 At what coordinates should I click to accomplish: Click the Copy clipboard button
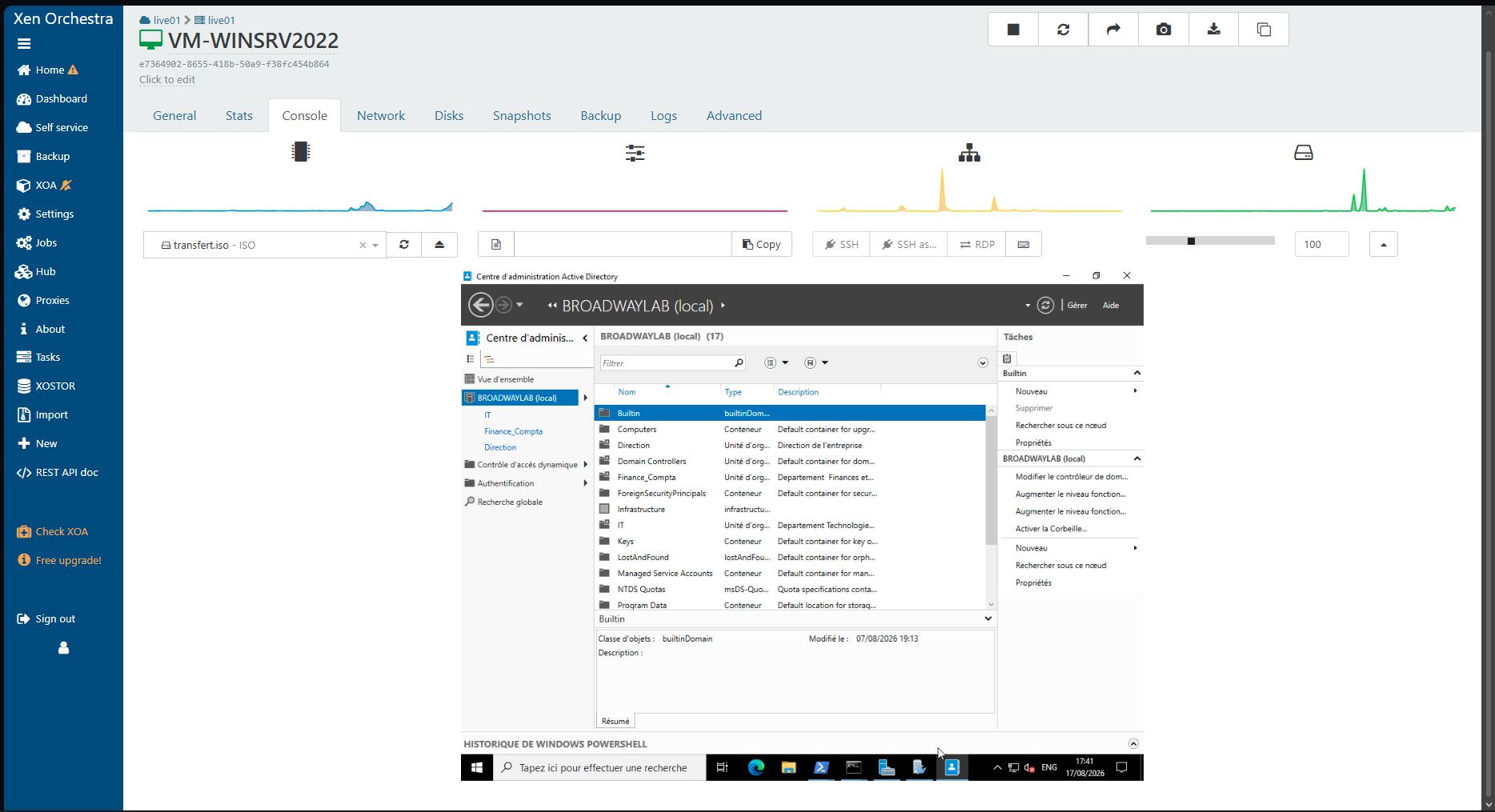point(761,245)
